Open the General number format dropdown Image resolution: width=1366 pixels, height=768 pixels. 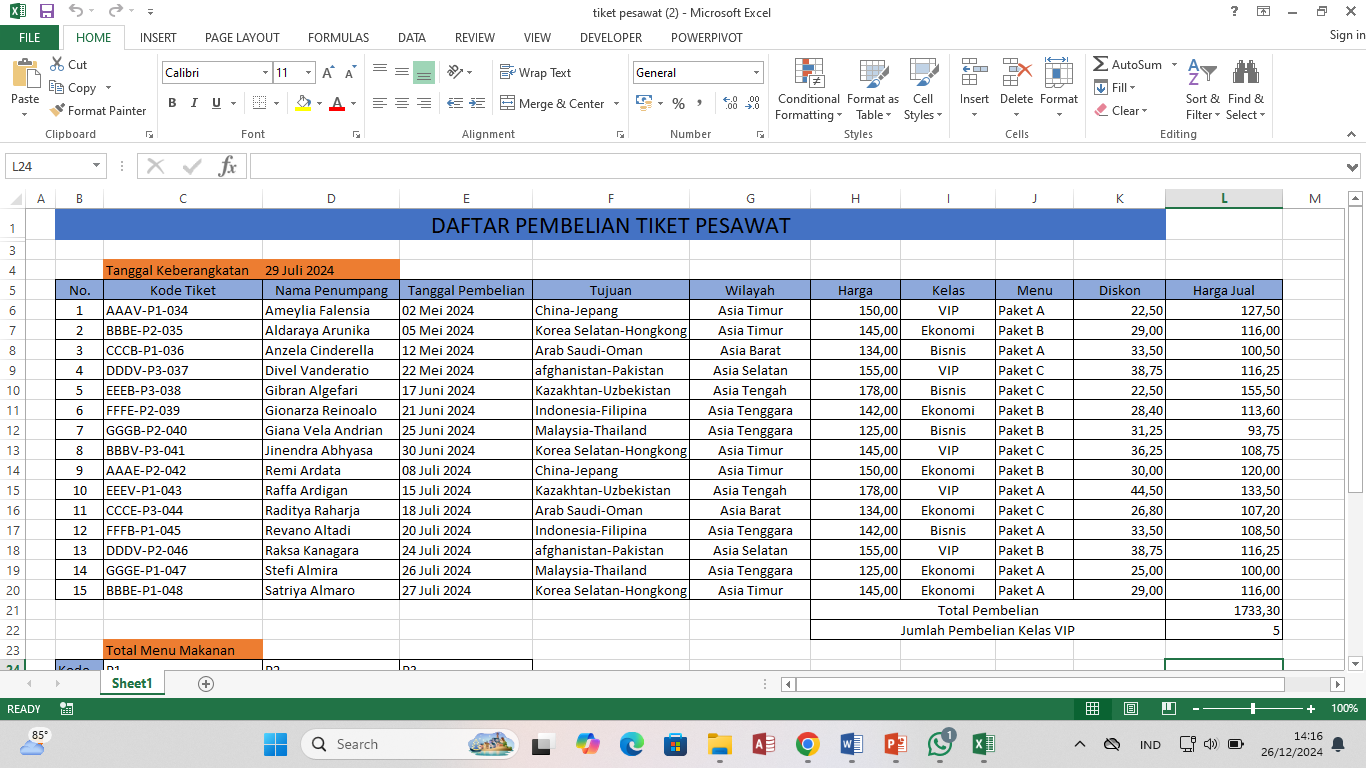click(x=756, y=73)
